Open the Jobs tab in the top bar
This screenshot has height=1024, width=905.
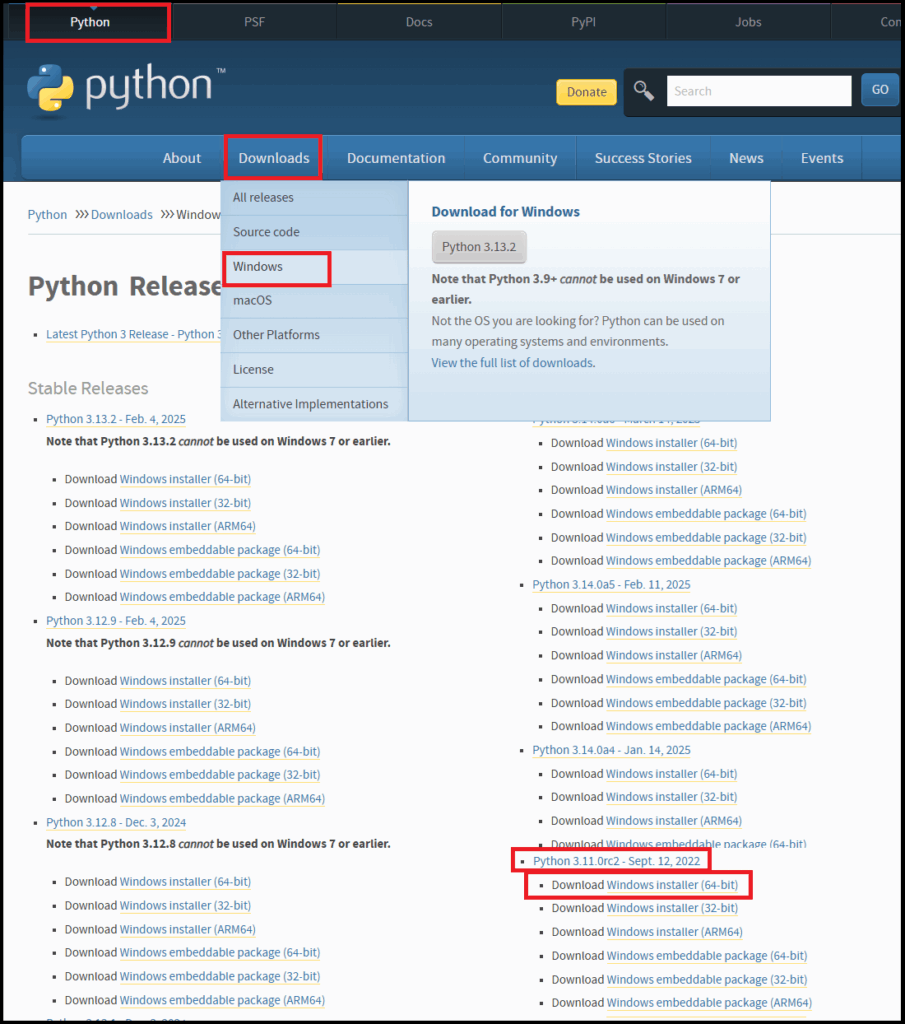point(748,22)
